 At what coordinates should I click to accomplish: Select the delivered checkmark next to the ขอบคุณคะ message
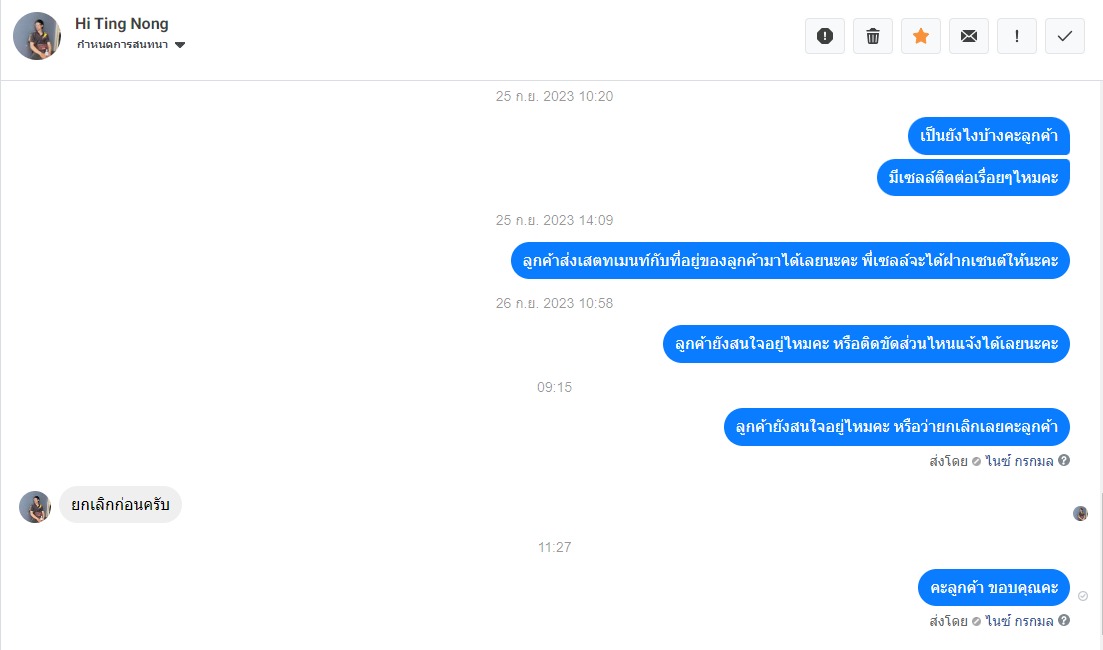1083,596
